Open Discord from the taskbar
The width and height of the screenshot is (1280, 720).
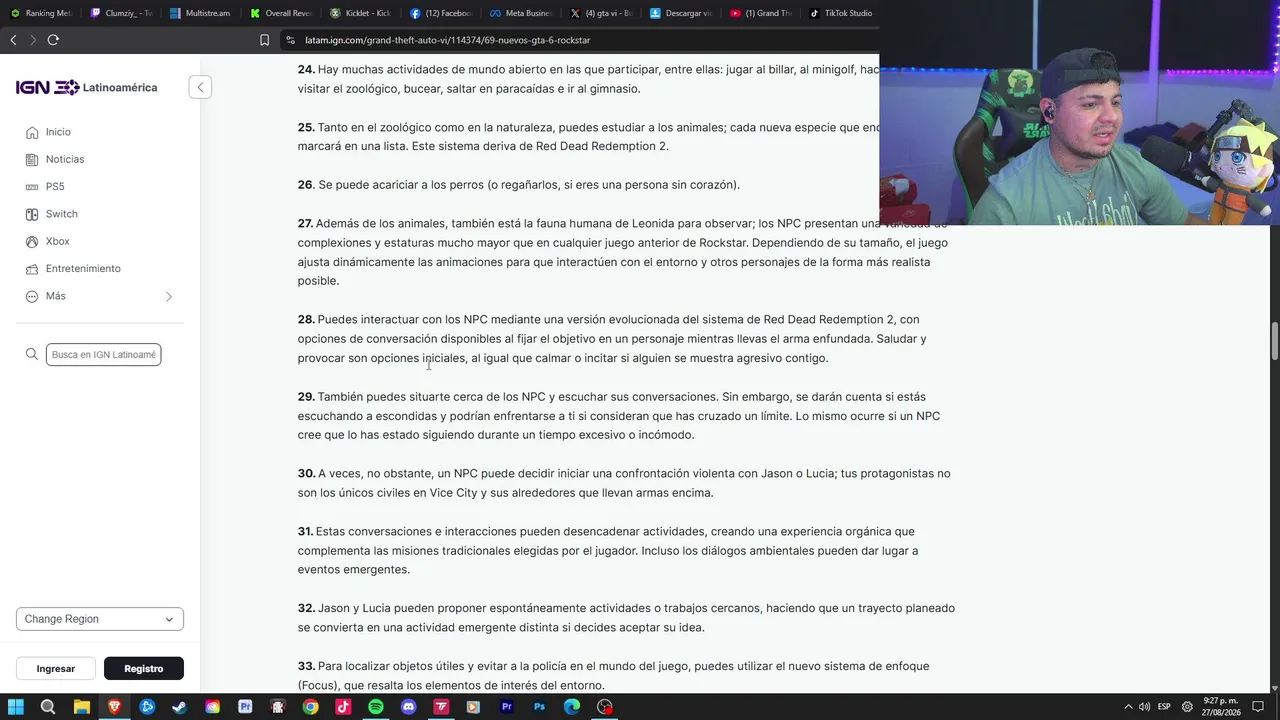coord(408,707)
